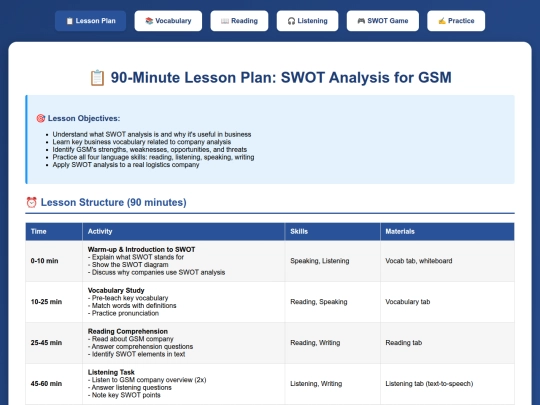Go to the Listening tab
Screen dimensions: 540x405
tap(308, 21)
